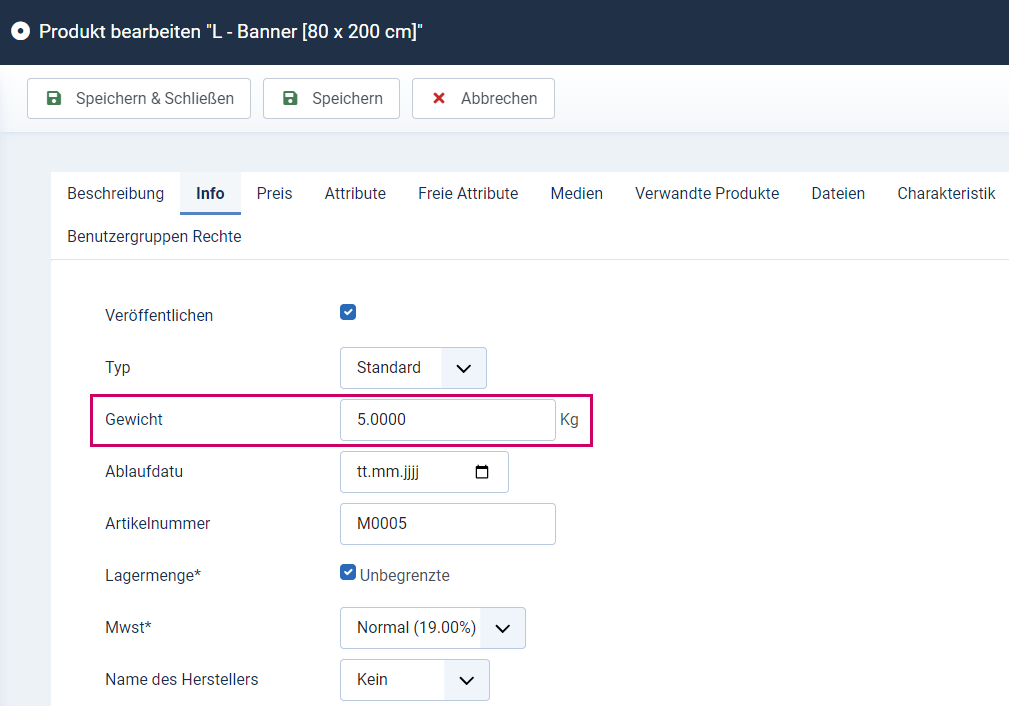Switch to the Medien tab

pyautogui.click(x=577, y=193)
